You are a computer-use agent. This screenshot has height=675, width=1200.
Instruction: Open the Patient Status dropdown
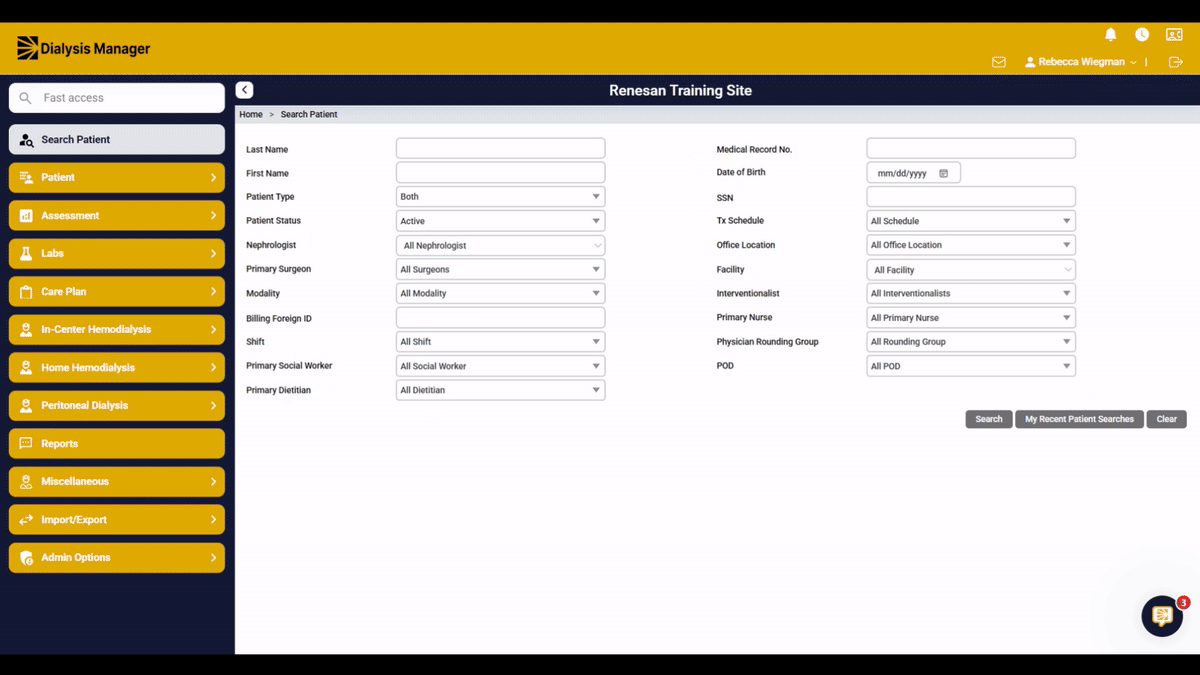500,221
